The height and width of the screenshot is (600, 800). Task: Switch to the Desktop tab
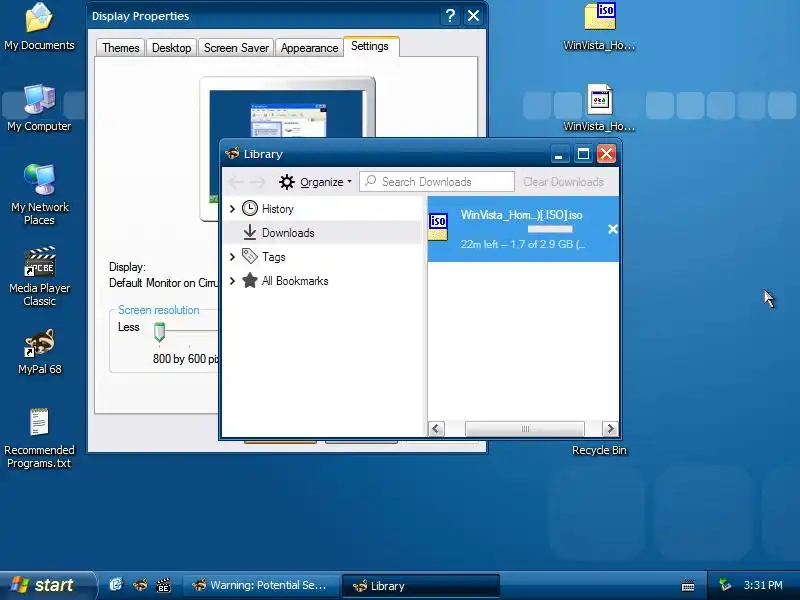pos(171,47)
